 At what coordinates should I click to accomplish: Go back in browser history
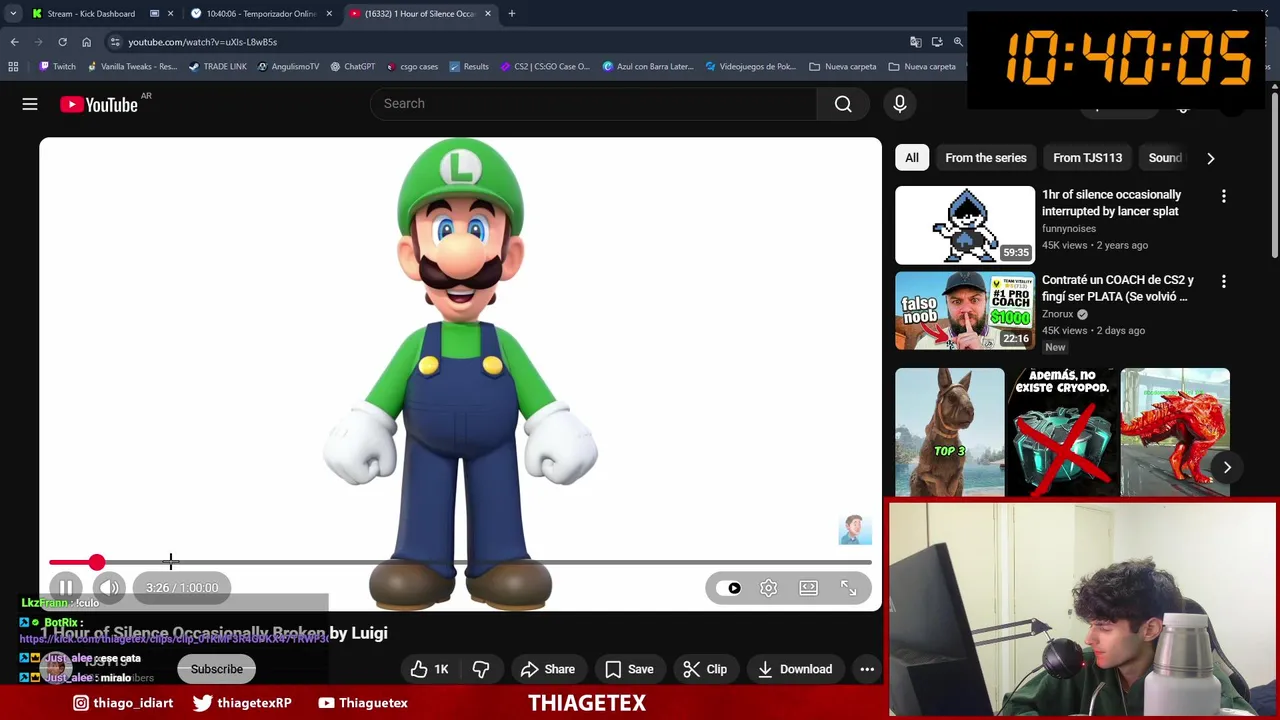click(x=14, y=42)
